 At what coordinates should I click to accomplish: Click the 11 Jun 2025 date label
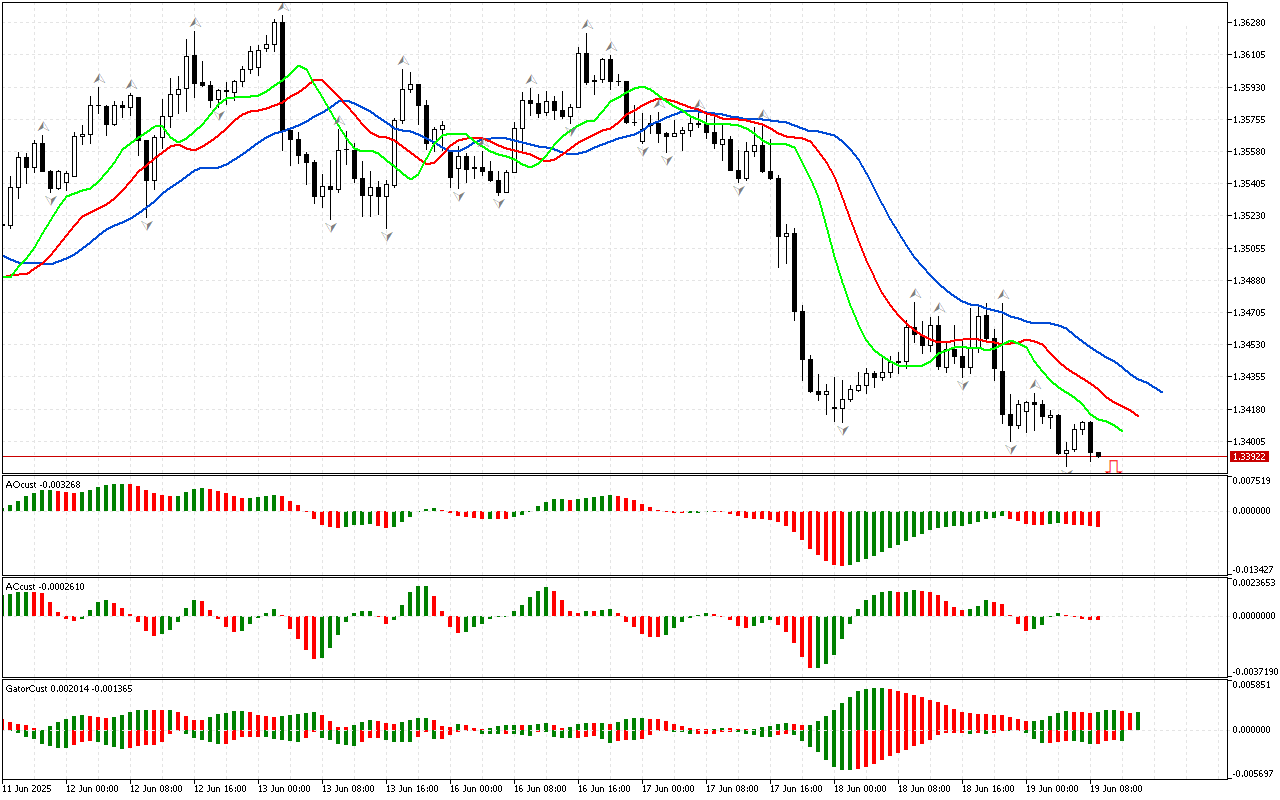point(27,789)
